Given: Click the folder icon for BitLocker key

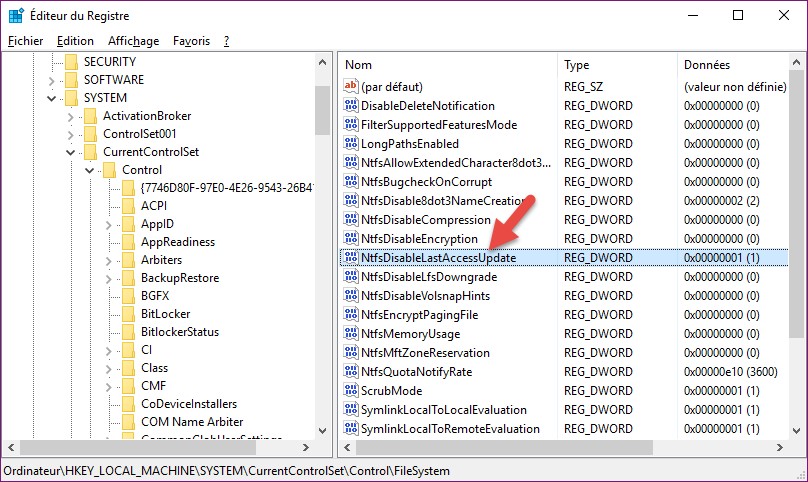Looking at the screenshot, I should [x=128, y=314].
